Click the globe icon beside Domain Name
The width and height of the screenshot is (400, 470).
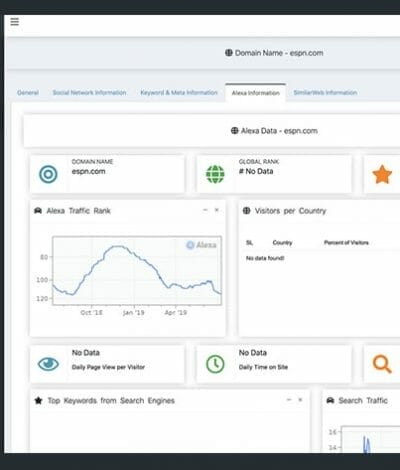[x=229, y=53]
